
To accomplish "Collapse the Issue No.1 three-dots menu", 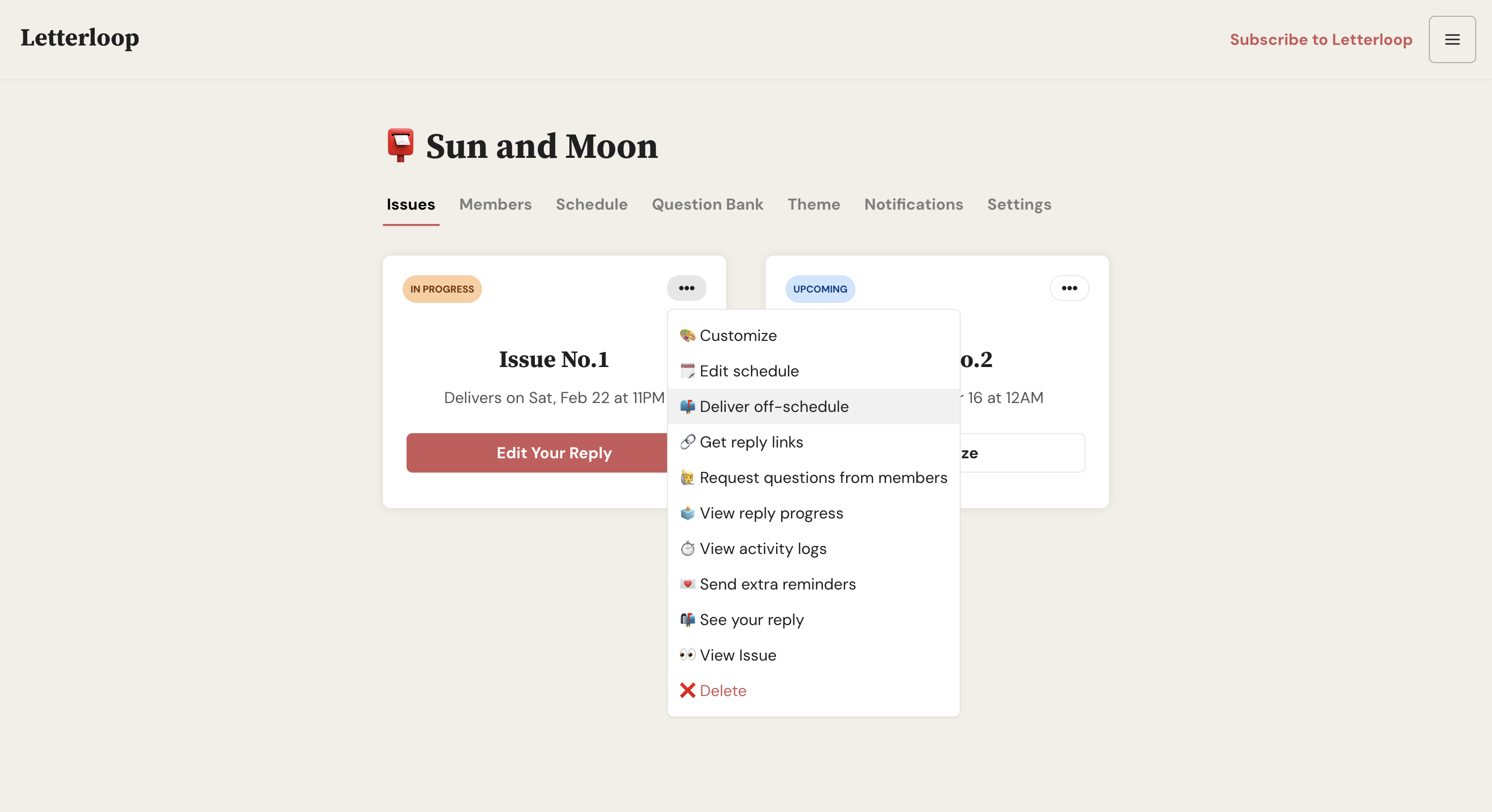I will (x=686, y=289).
